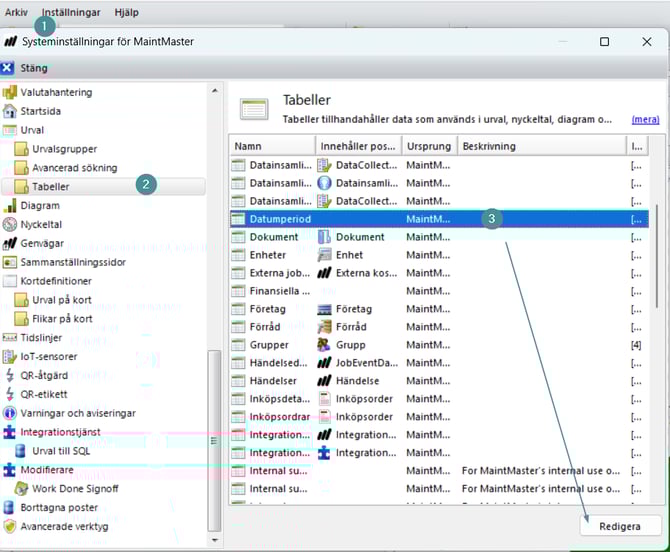The image size is (670, 552).
Task: Sort table by Namn column header
Action: pyautogui.click(x=271, y=146)
